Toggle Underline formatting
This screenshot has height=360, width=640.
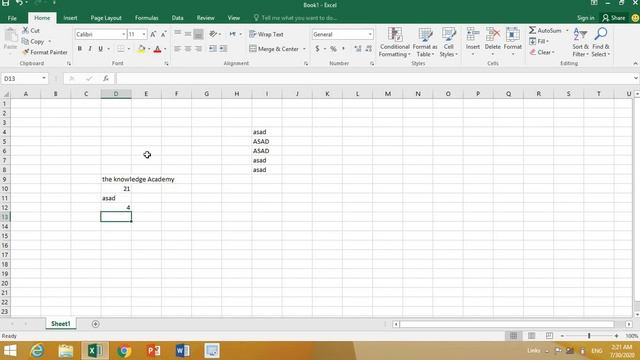tap(100, 49)
